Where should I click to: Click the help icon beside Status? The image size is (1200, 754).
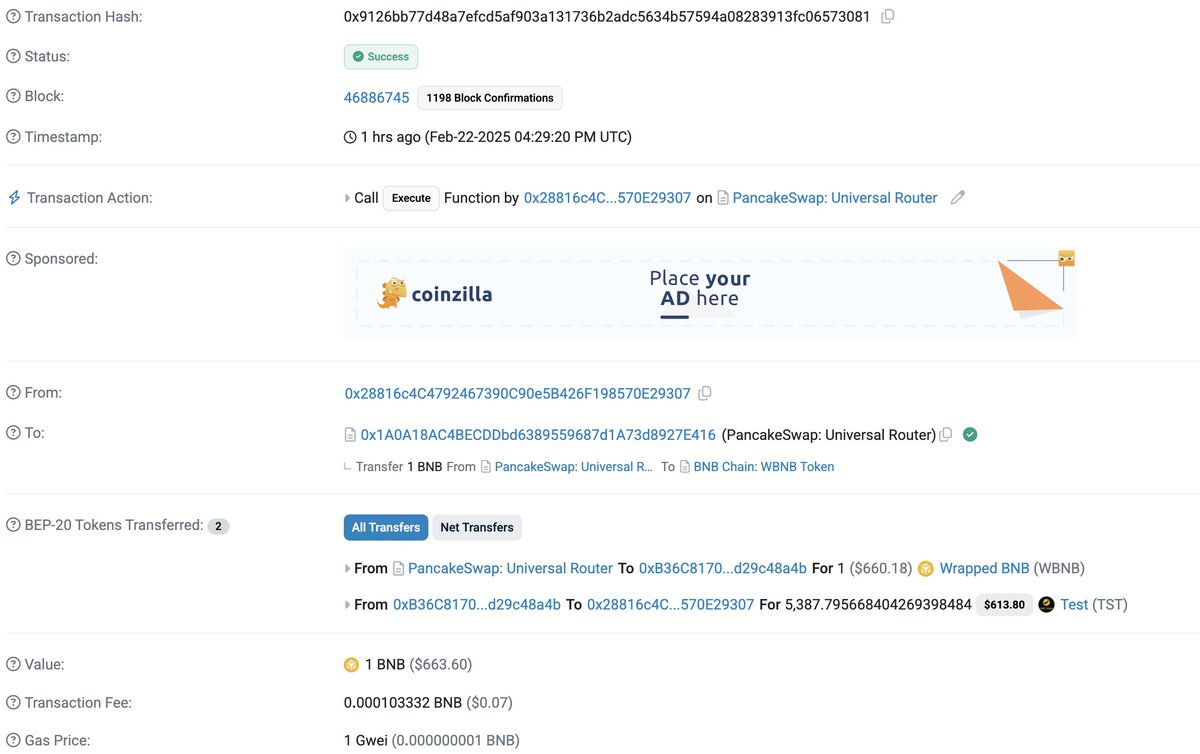(13, 56)
